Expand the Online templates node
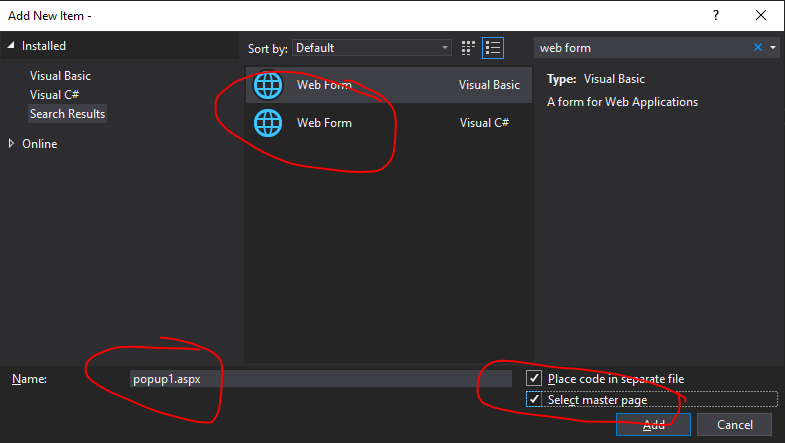Viewport: 785px width, 443px height. tap(11, 144)
